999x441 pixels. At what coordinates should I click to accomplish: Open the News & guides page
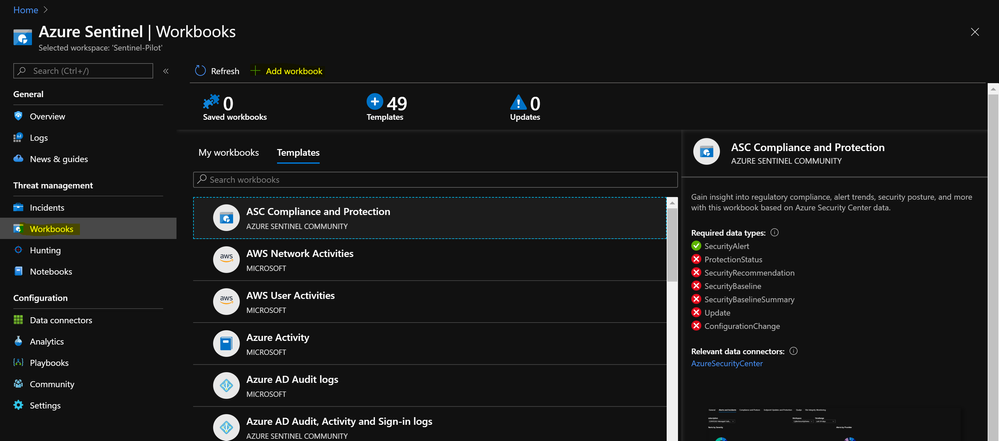click(59, 159)
